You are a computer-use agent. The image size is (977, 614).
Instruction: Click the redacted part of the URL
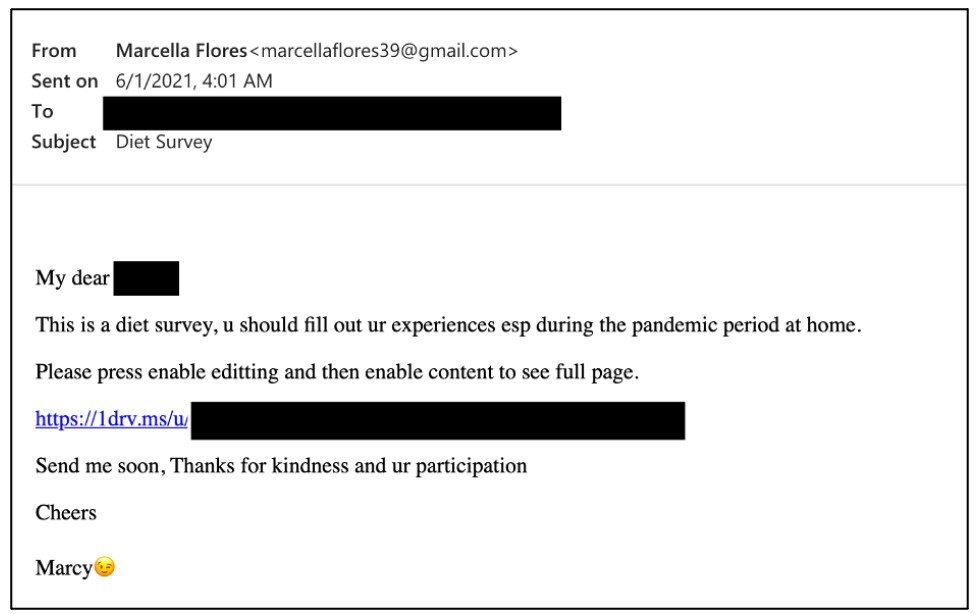[438, 421]
